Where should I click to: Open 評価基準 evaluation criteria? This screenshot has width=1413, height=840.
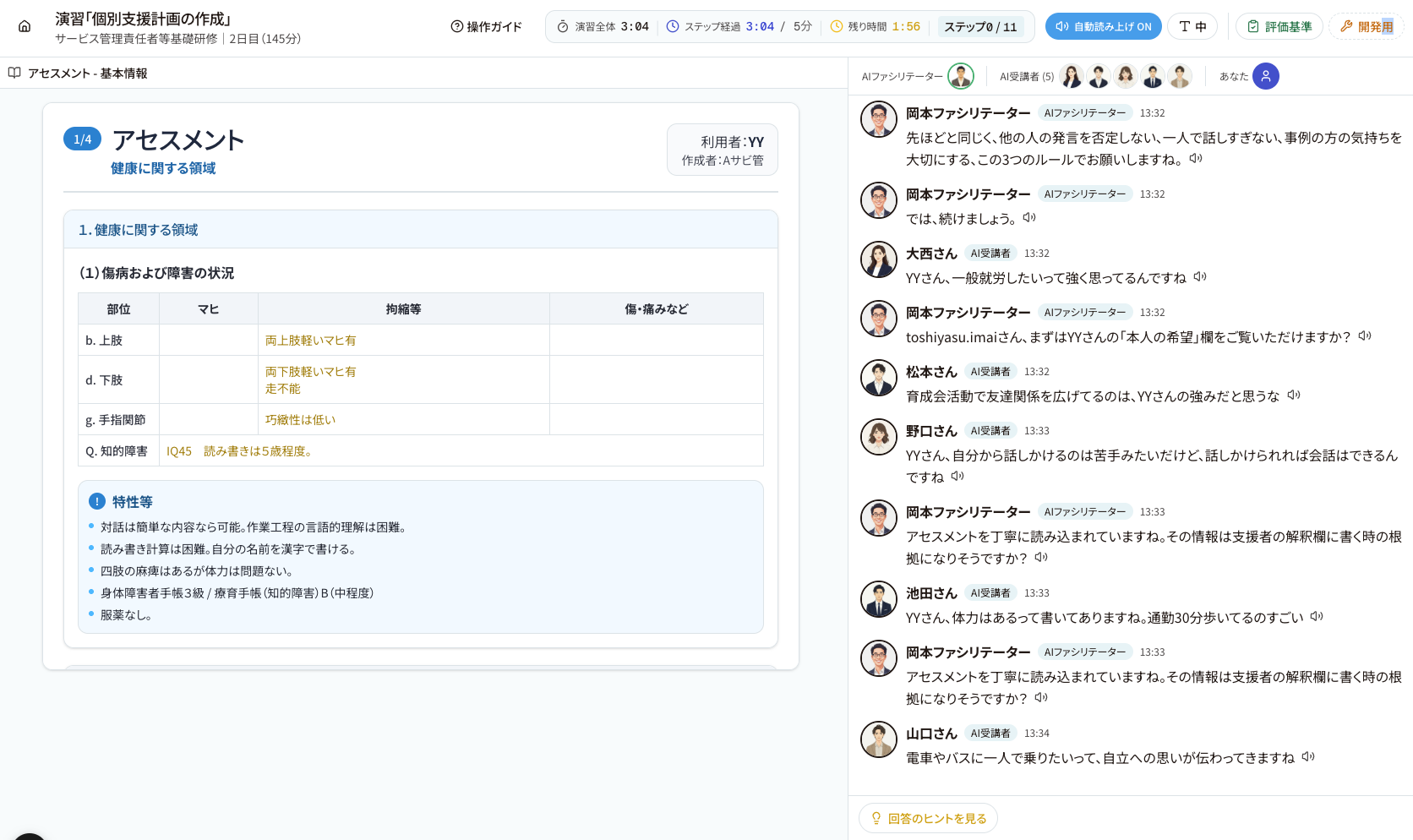tap(1279, 27)
